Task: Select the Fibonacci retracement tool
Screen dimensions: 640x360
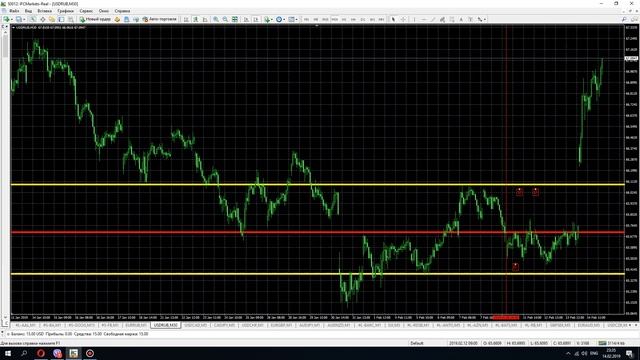Action: [x=452, y=19]
